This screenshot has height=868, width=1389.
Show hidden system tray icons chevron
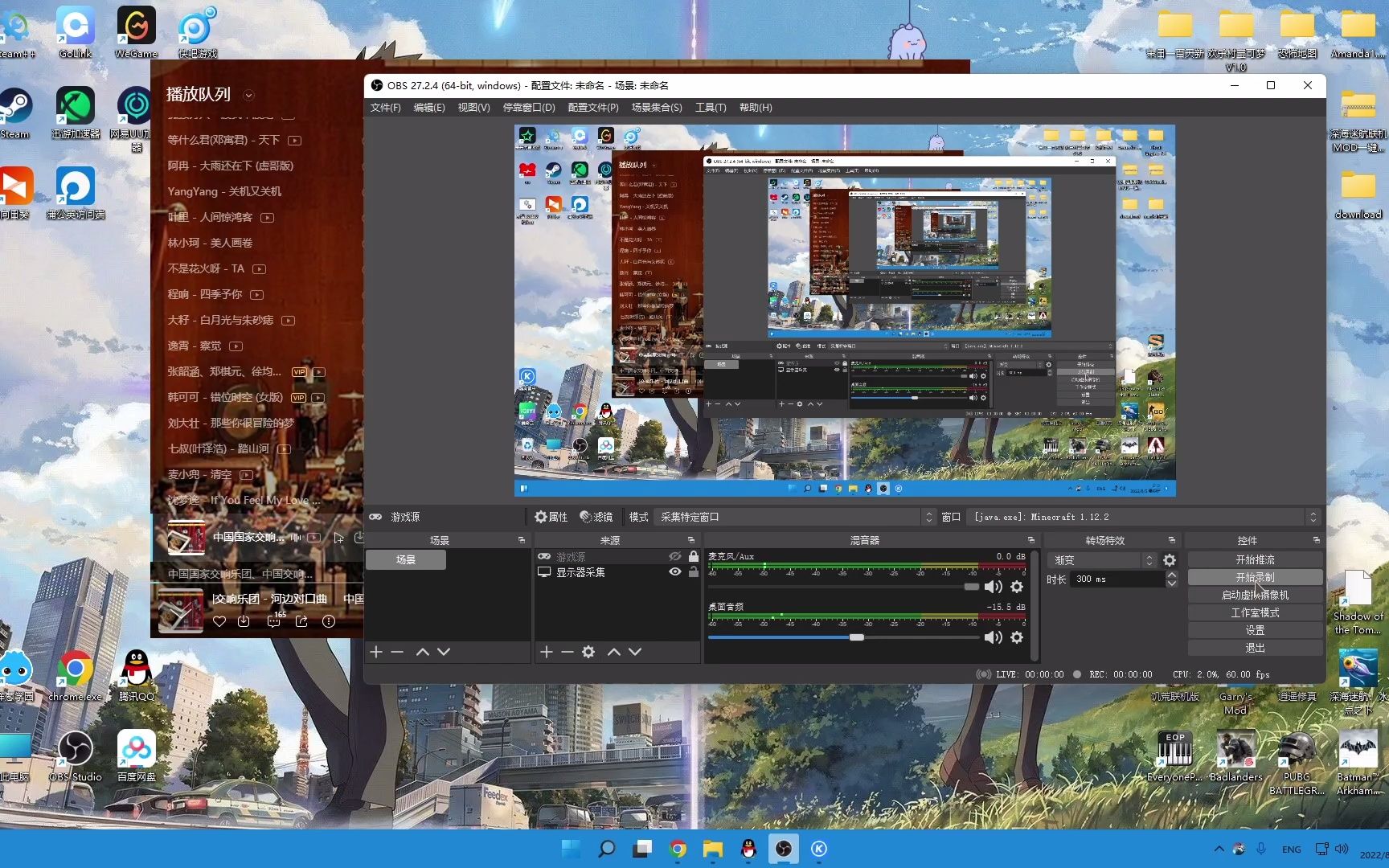point(1219,849)
